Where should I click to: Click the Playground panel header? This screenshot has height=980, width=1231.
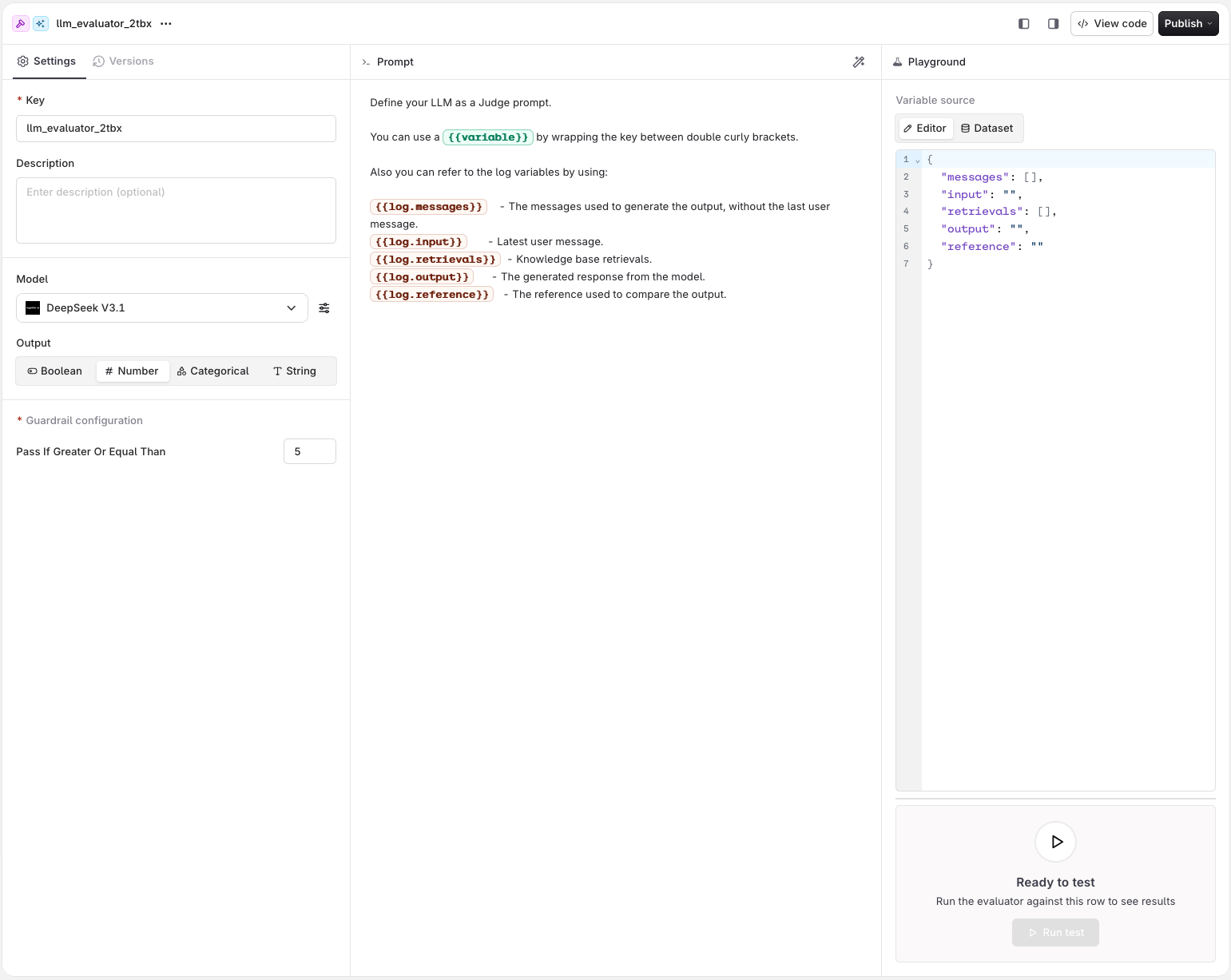pos(929,62)
